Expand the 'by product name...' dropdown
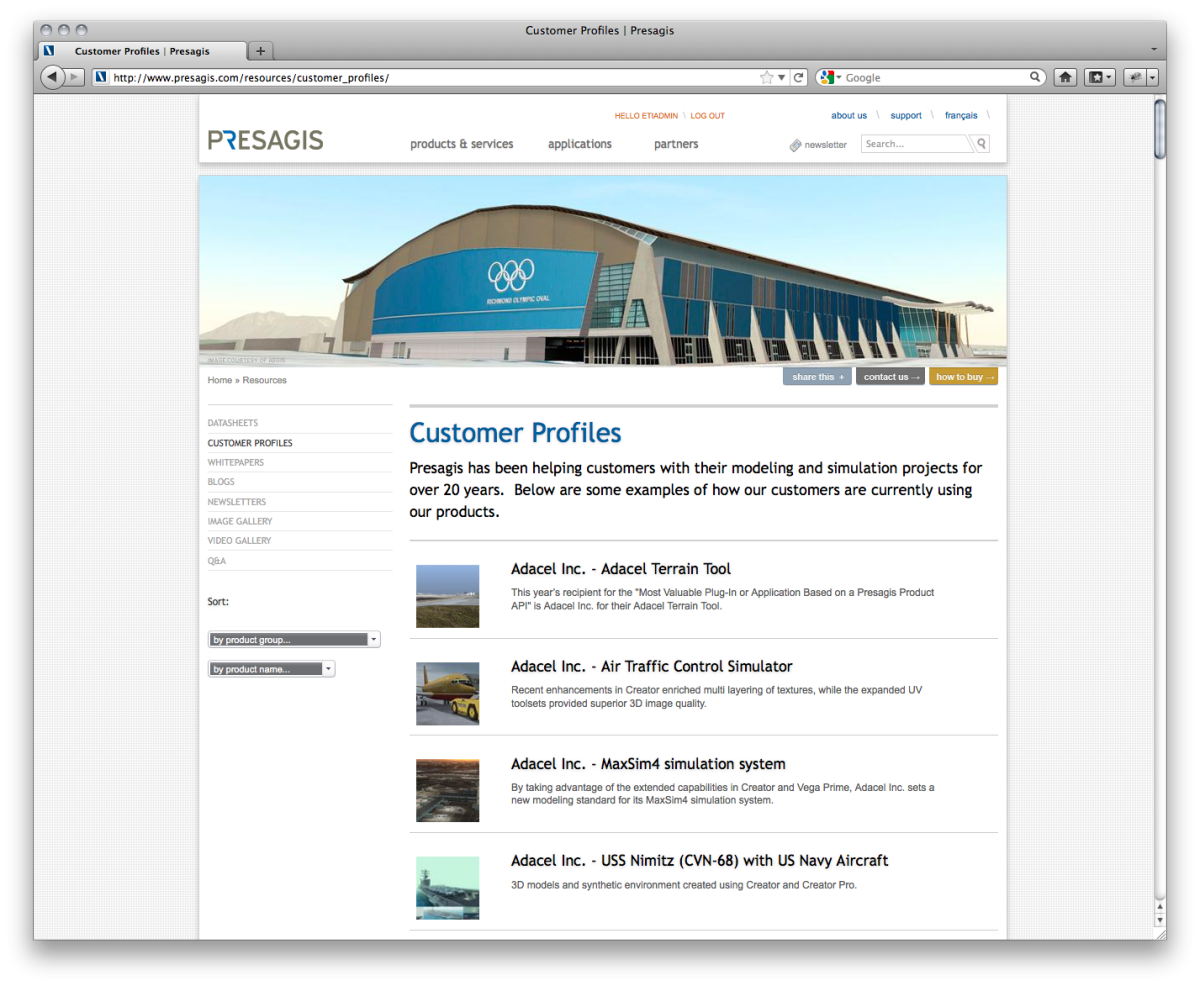Image resolution: width=1200 pixels, height=986 pixels. [x=271, y=669]
